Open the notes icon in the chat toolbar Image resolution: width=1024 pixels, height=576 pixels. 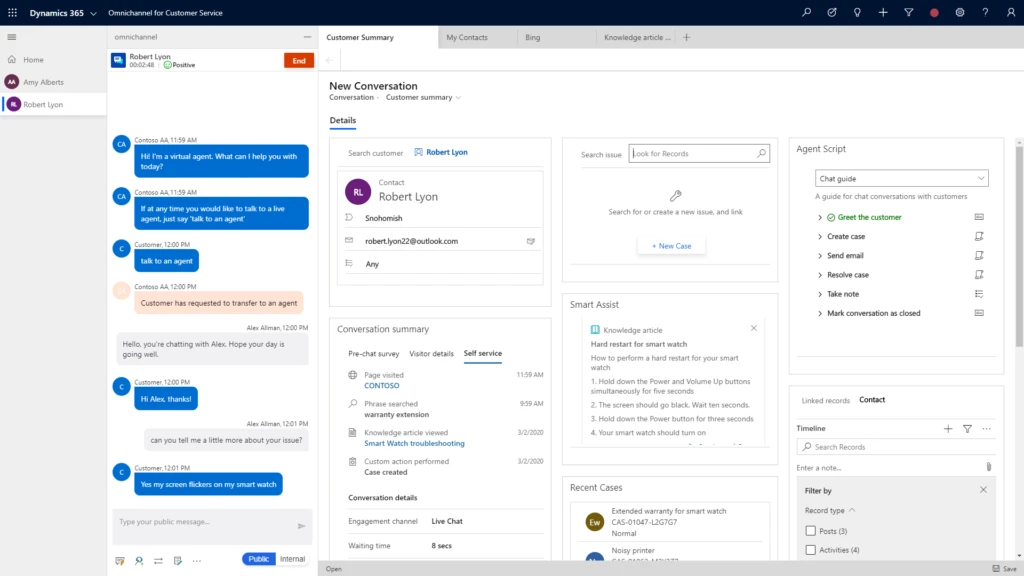tap(178, 560)
